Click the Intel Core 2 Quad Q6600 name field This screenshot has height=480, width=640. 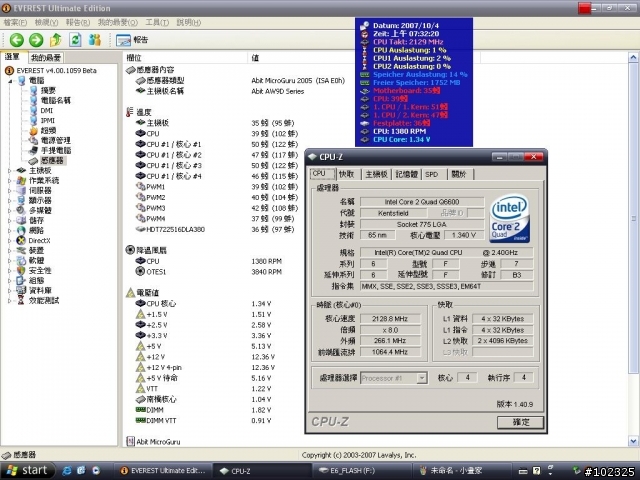click(x=422, y=202)
